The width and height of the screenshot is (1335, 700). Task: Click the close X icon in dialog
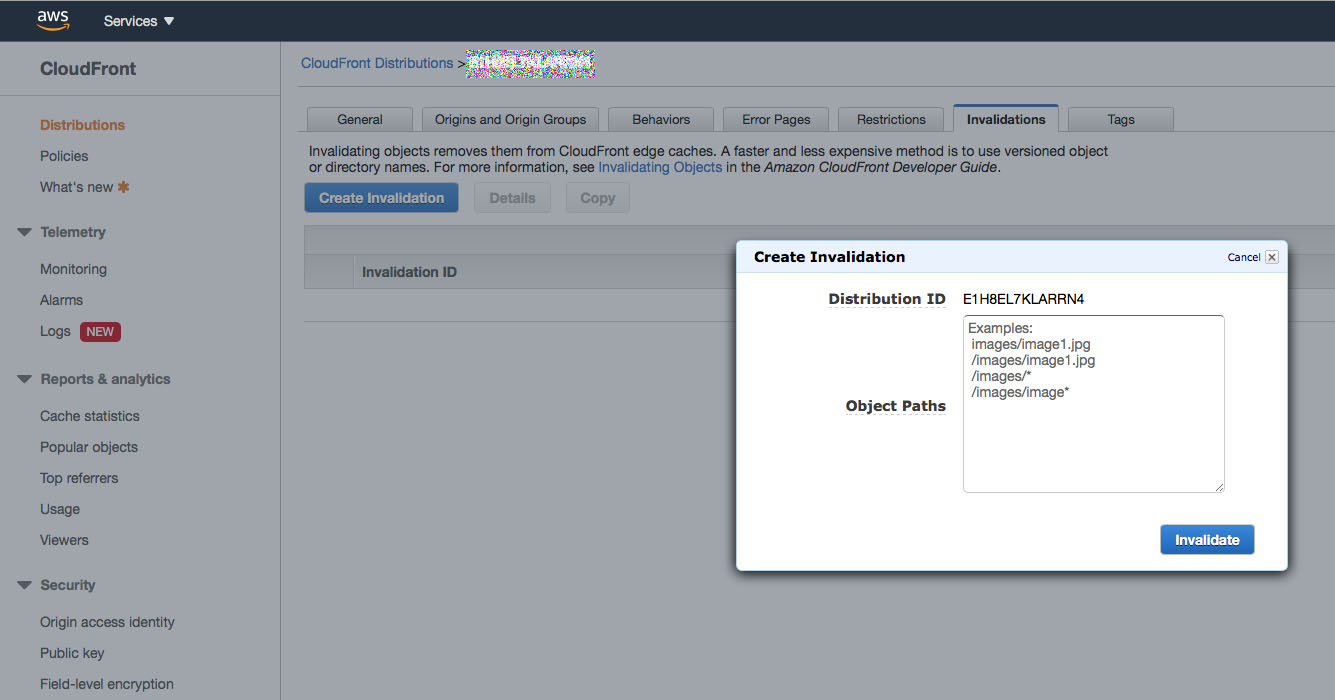click(1272, 257)
